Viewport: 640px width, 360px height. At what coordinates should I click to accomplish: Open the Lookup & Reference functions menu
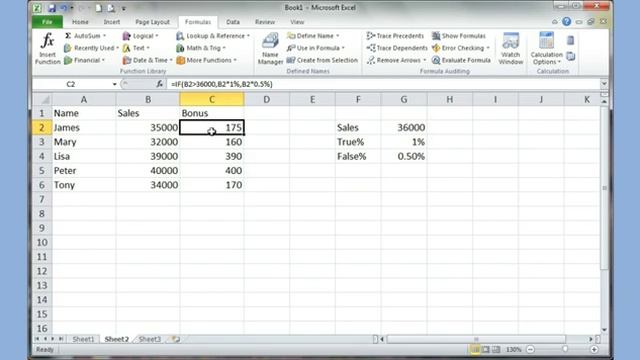coord(213,36)
